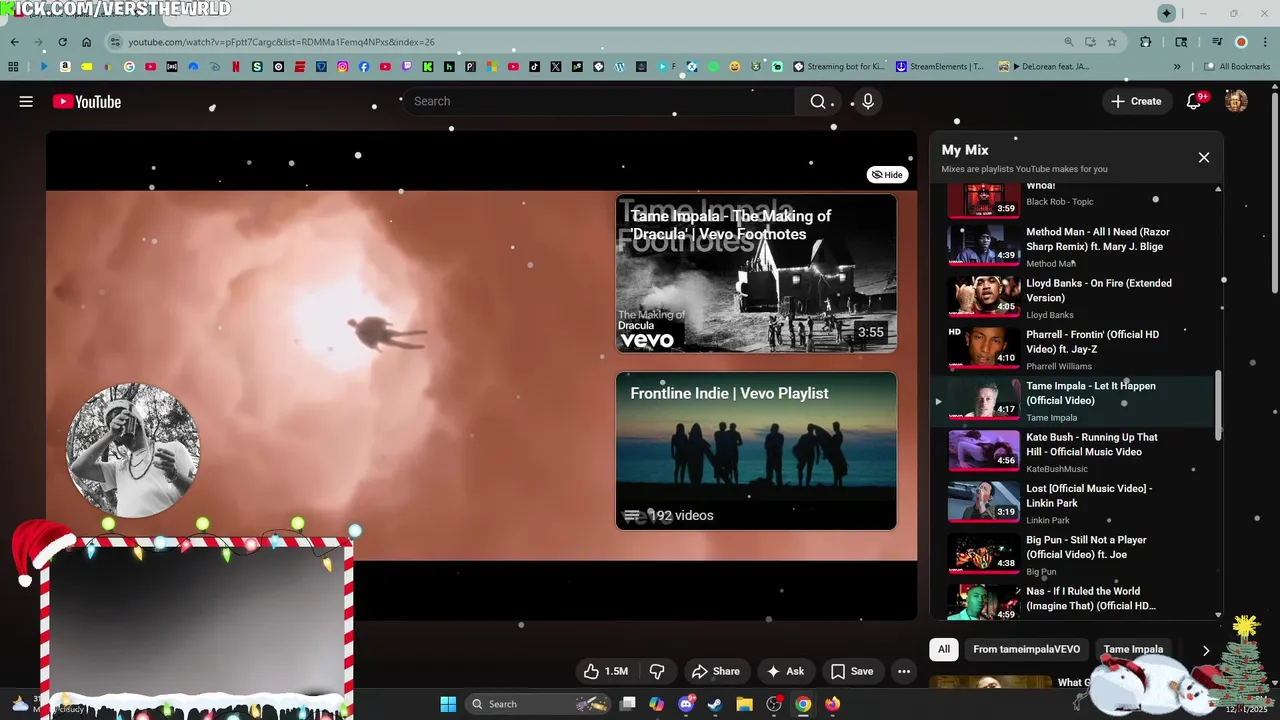The image size is (1280, 720).
Task: Open the Kick bookmark
Action: (x=428, y=66)
